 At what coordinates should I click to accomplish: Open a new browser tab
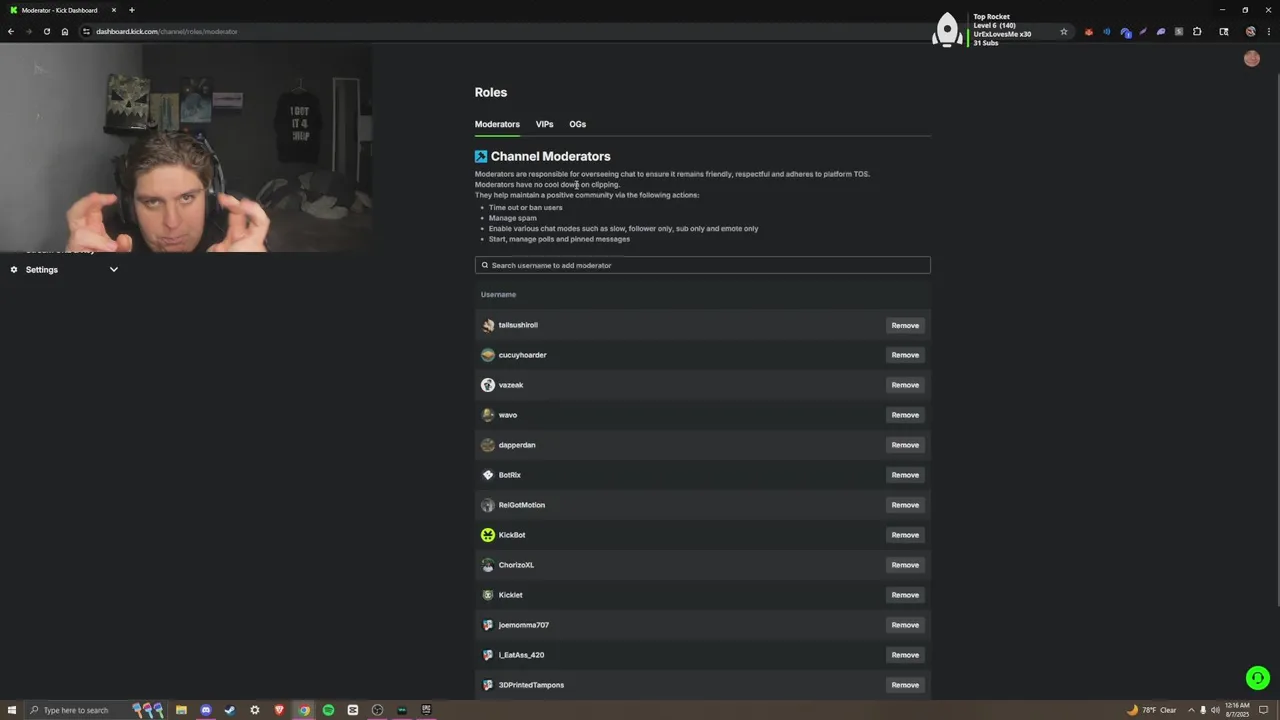point(131,10)
